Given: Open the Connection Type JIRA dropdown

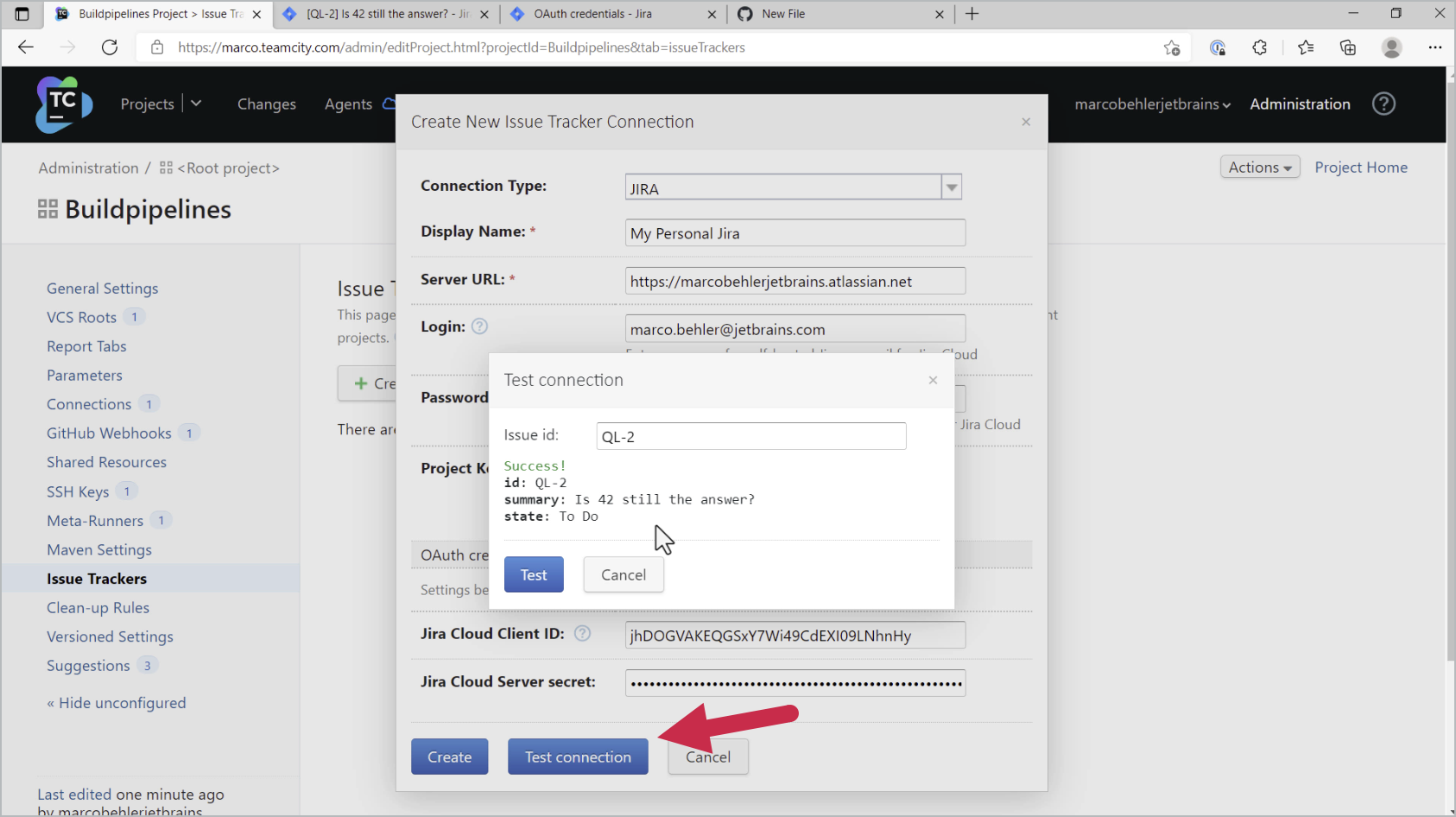Looking at the screenshot, I should (x=951, y=187).
